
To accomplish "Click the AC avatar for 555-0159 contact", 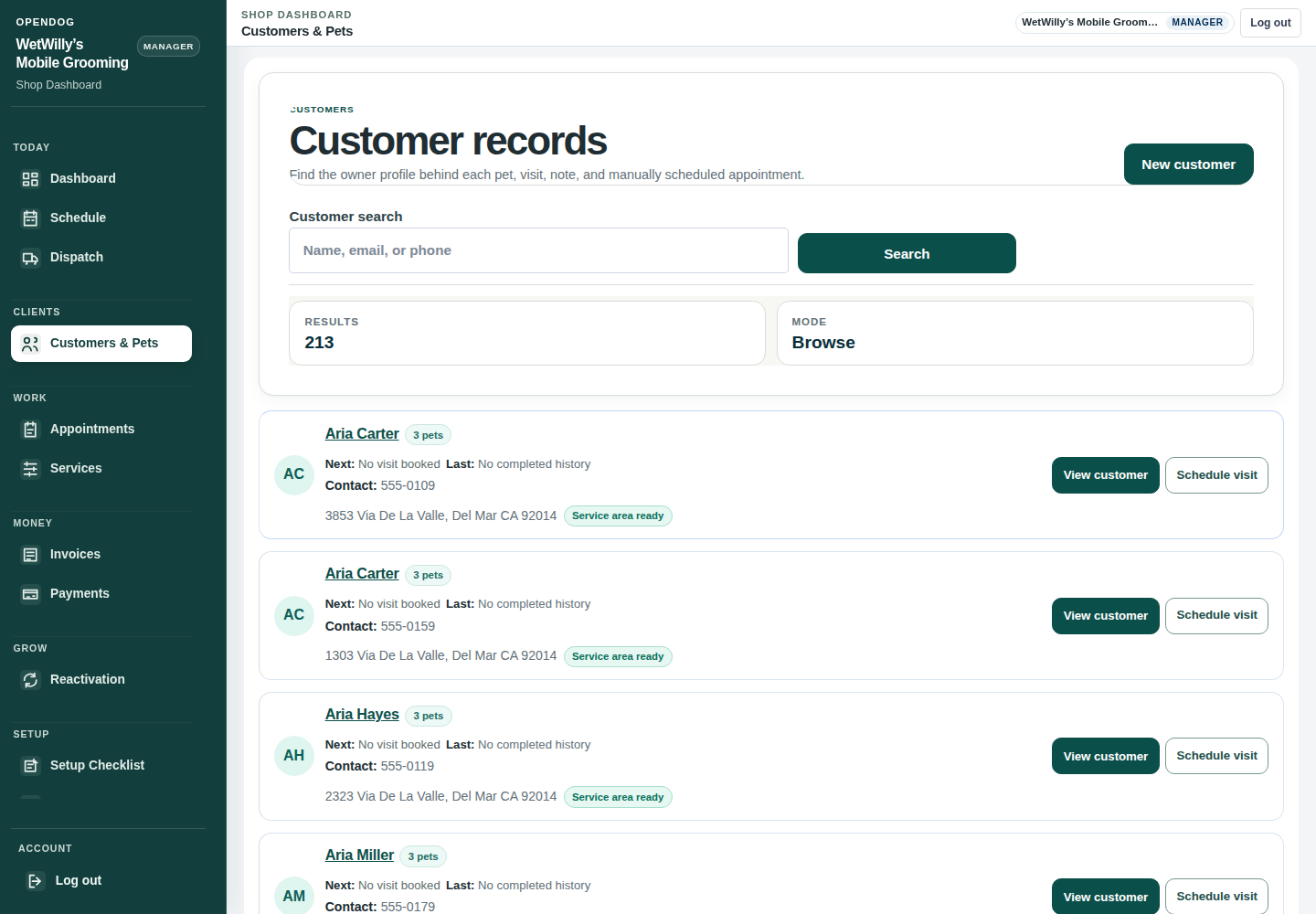I will tap(294, 616).
